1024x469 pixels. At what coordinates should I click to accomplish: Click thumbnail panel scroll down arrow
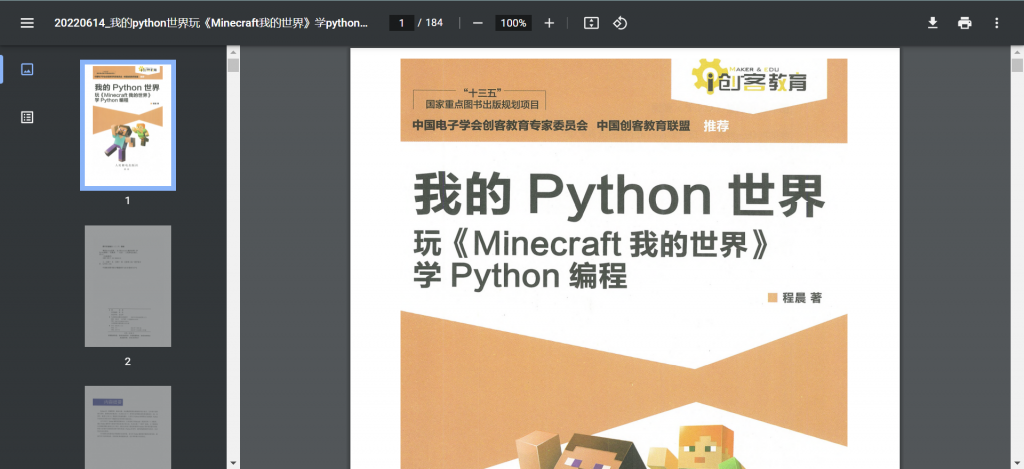[233, 462]
